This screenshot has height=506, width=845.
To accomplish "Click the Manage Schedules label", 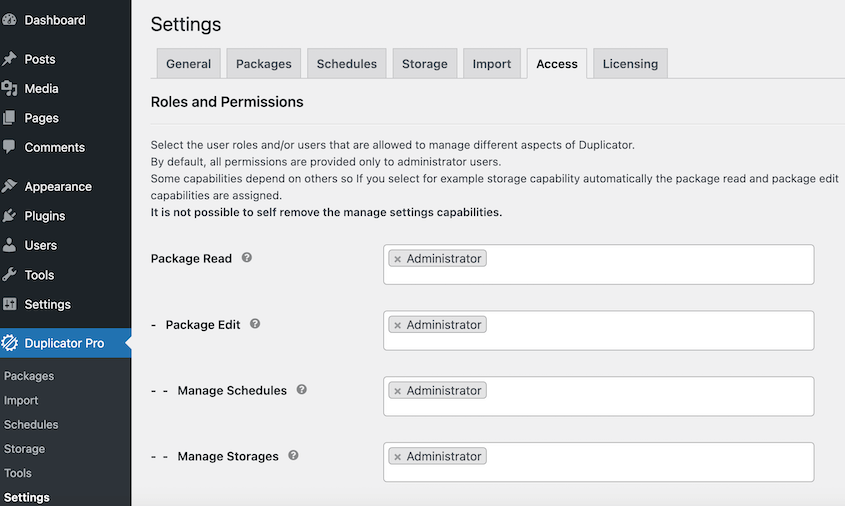I will tap(232, 390).
